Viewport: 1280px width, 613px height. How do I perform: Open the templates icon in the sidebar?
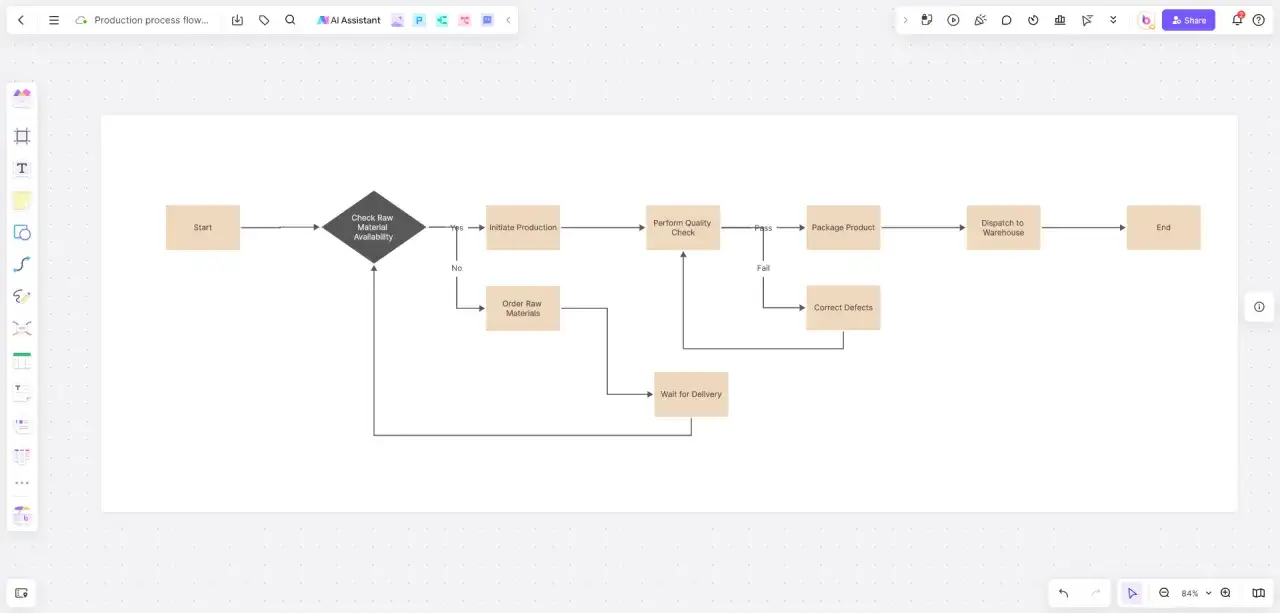pyautogui.click(x=22, y=98)
